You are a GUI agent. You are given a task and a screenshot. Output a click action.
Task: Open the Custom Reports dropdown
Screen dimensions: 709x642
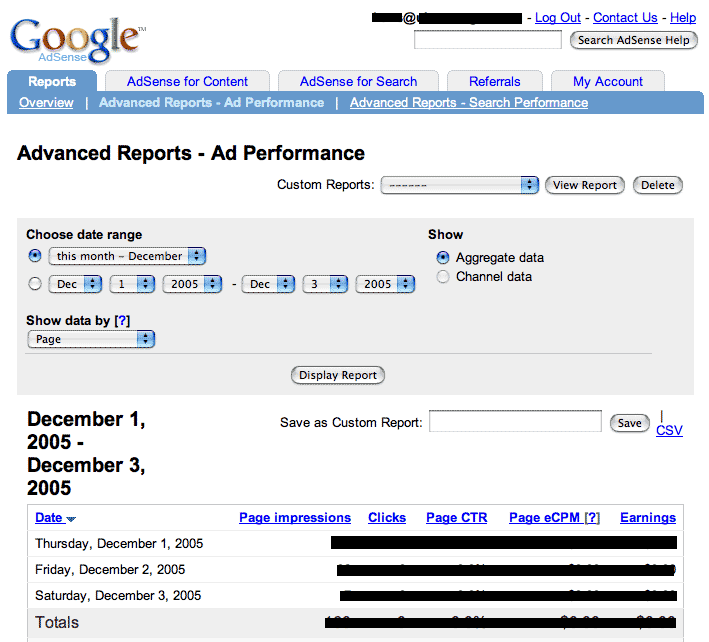click(x=459, y=185)
